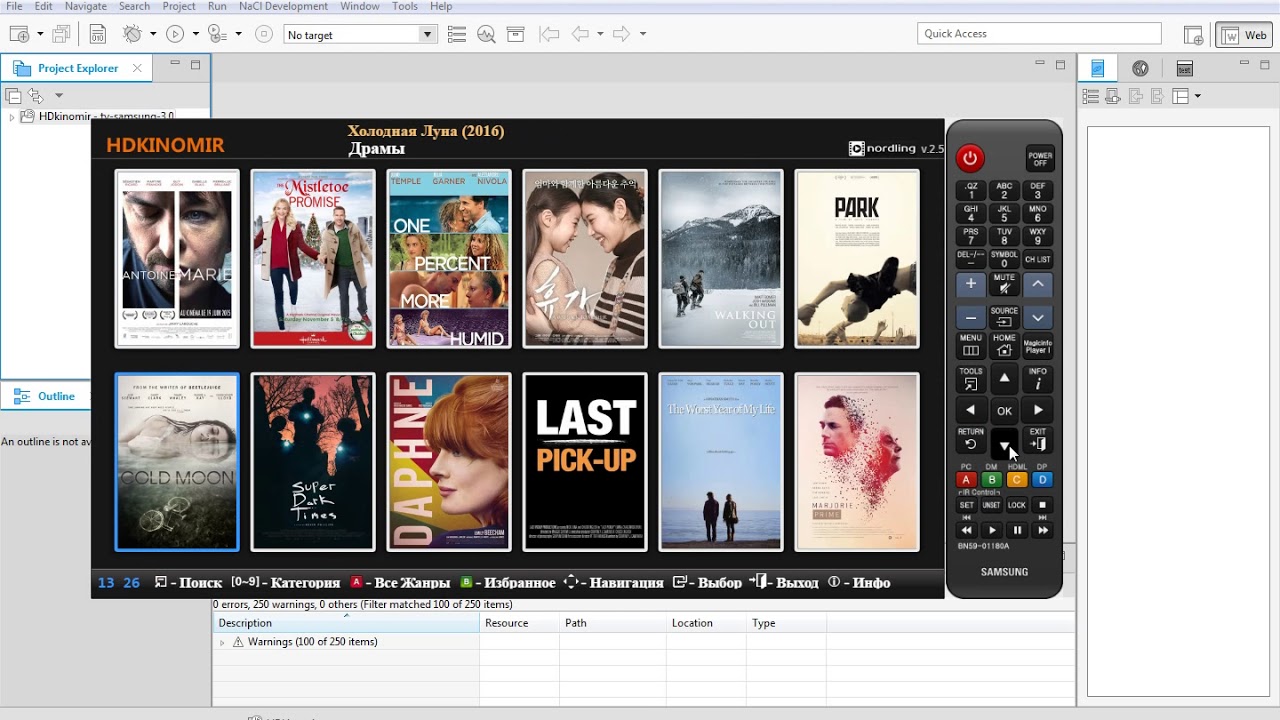Stop playback with the remote's stop key

[x=1041, y=505]
